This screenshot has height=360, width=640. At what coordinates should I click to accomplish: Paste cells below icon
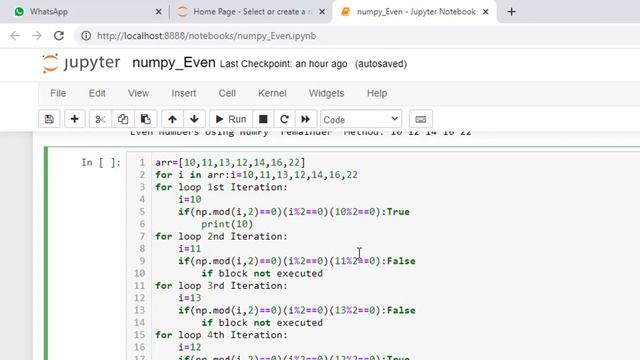coord(146,119)
